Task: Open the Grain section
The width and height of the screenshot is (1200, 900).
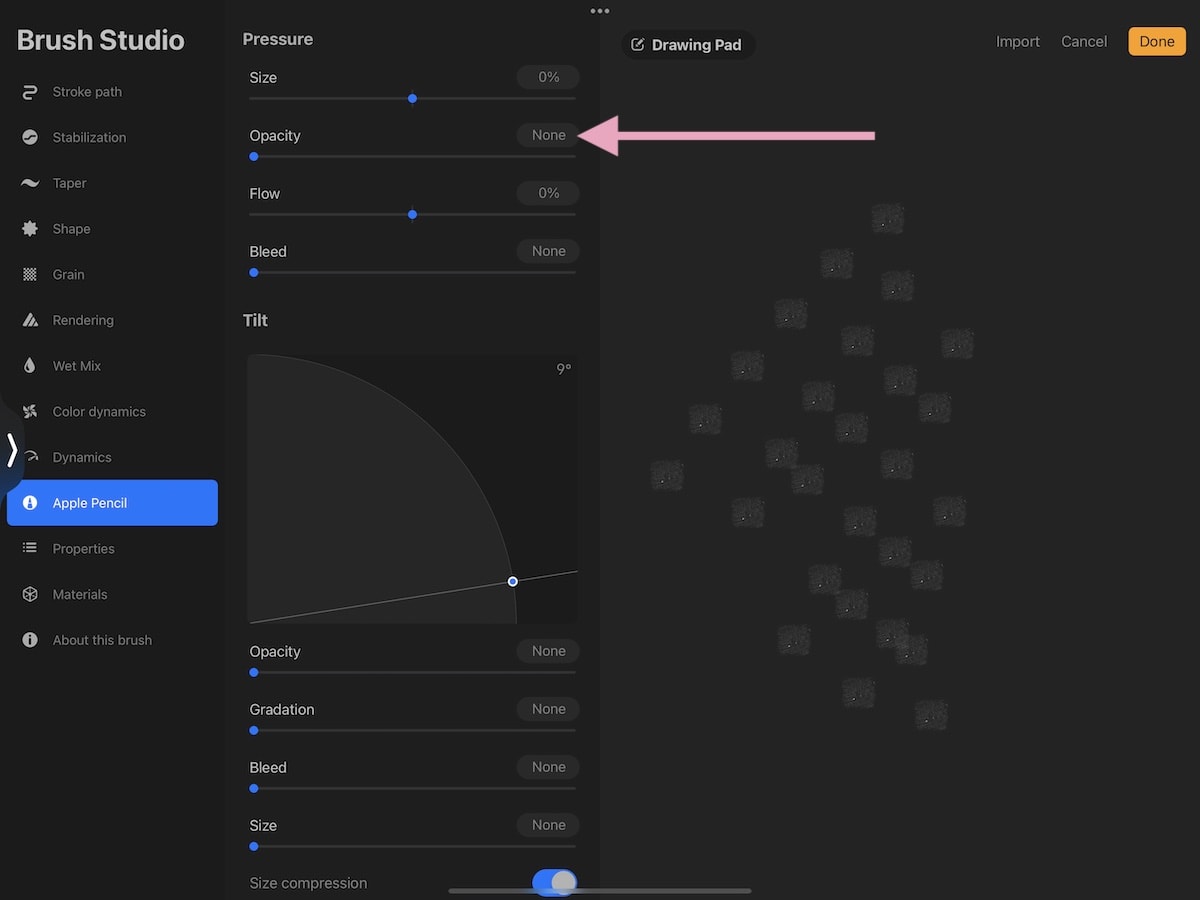Action: 112,274
